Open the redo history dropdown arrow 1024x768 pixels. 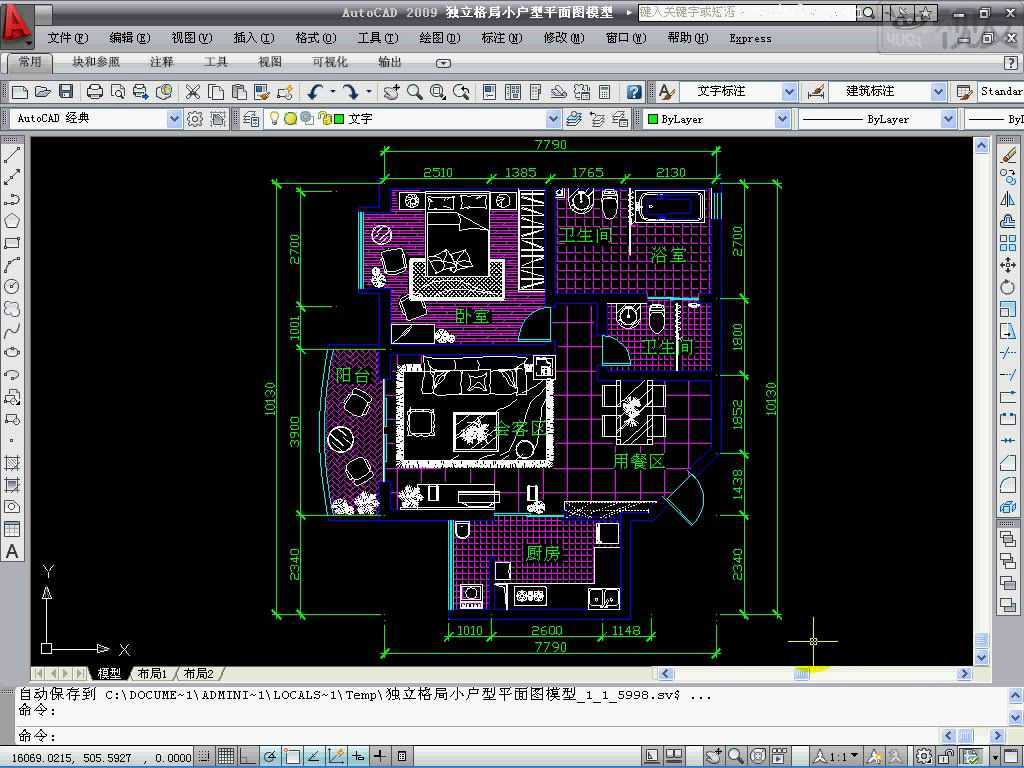(369, 91)
